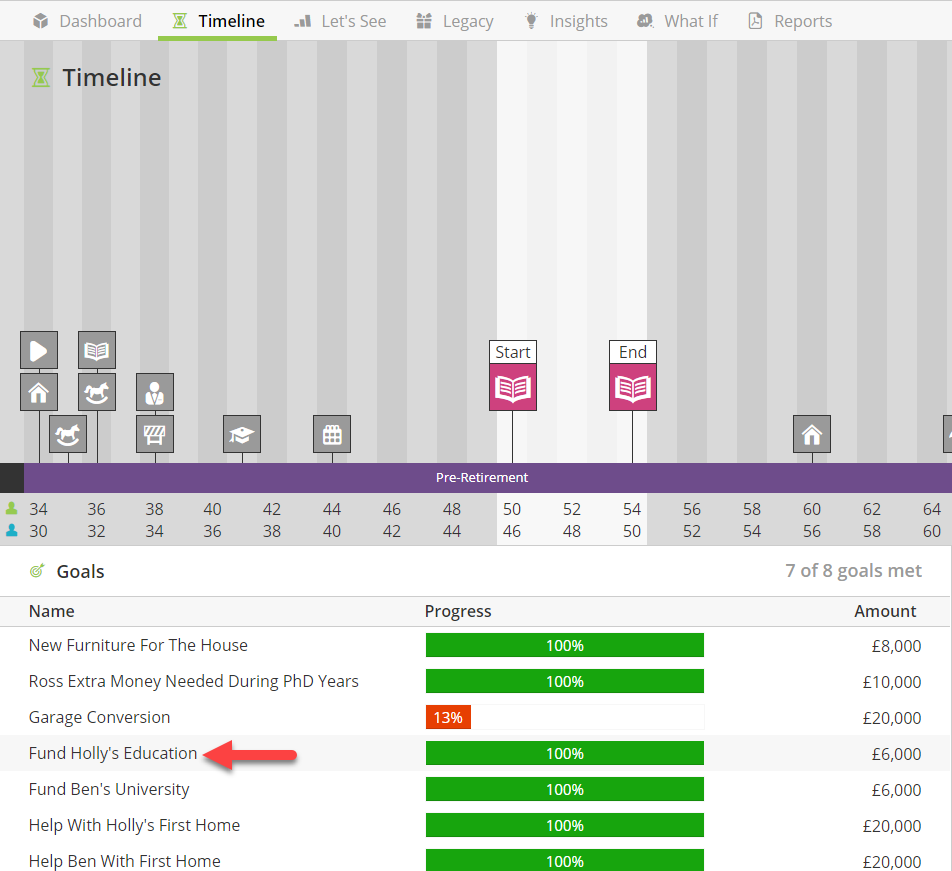Screen dimensions: 952x871
Task: Open the Garage Conversion goal row
Action: coord(475,717)
